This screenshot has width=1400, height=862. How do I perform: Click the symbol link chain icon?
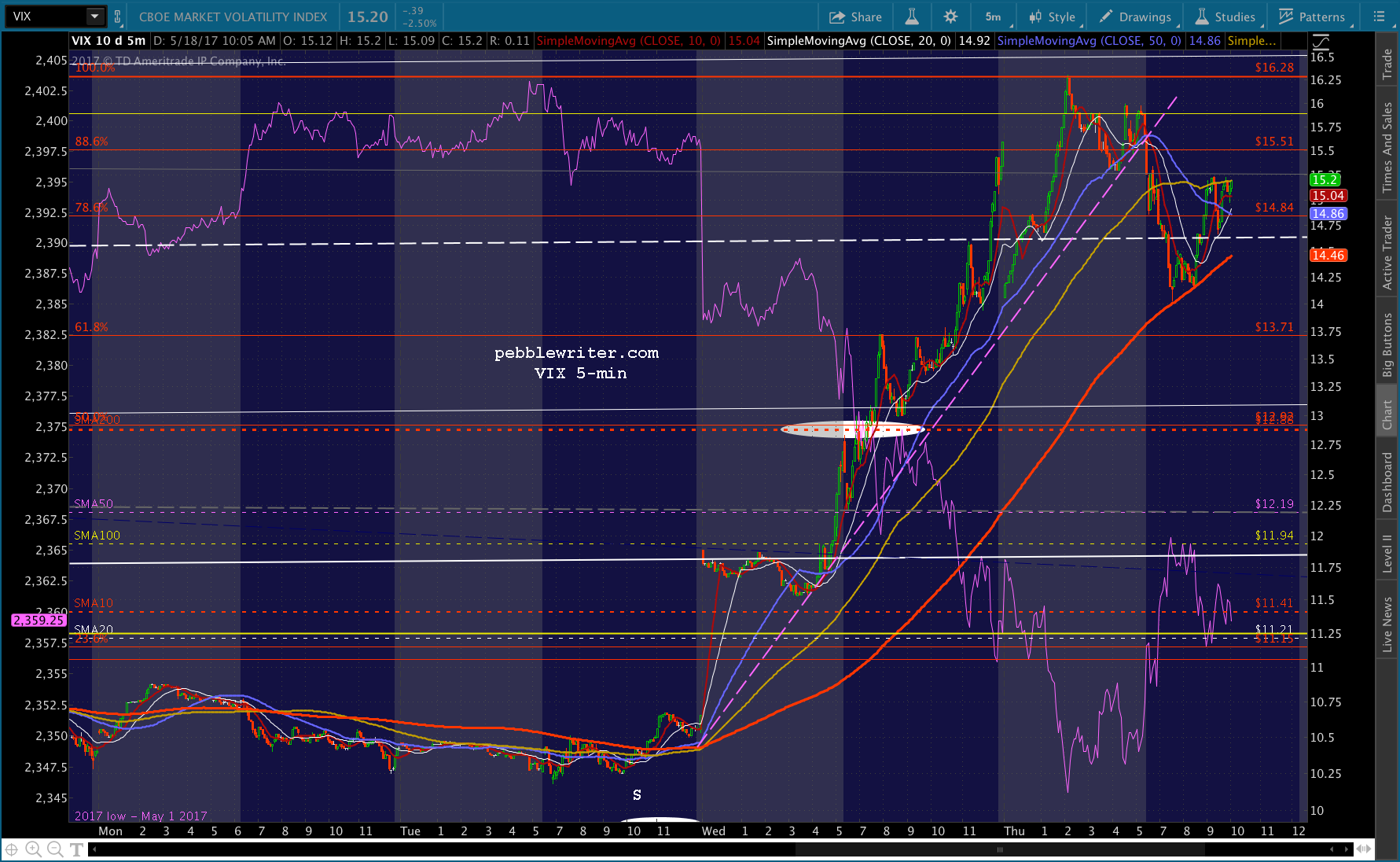(118, 17)
